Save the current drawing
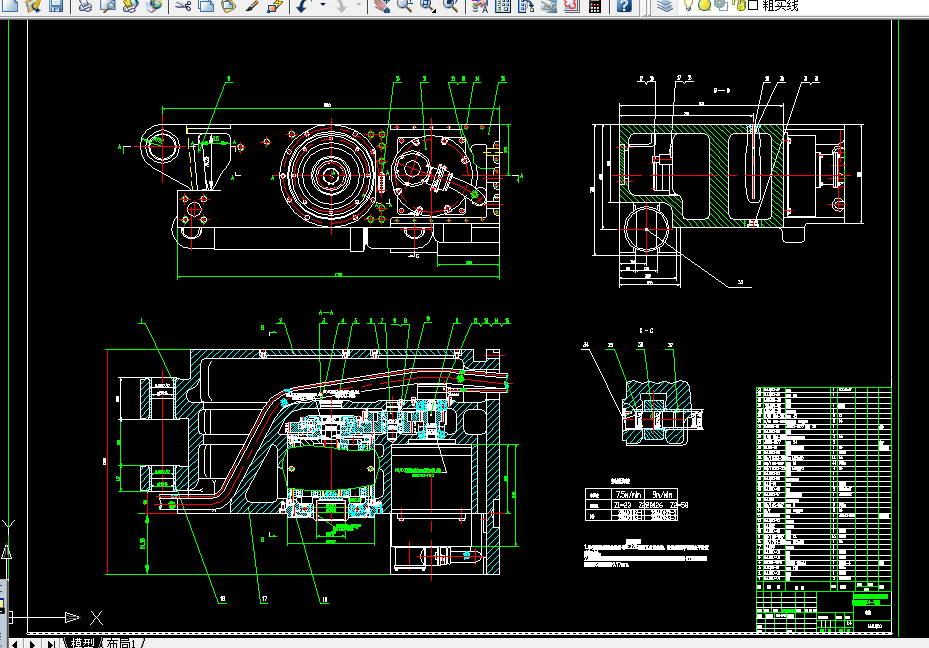This screenshot has width=929, height=648. (x=56, y=6)
